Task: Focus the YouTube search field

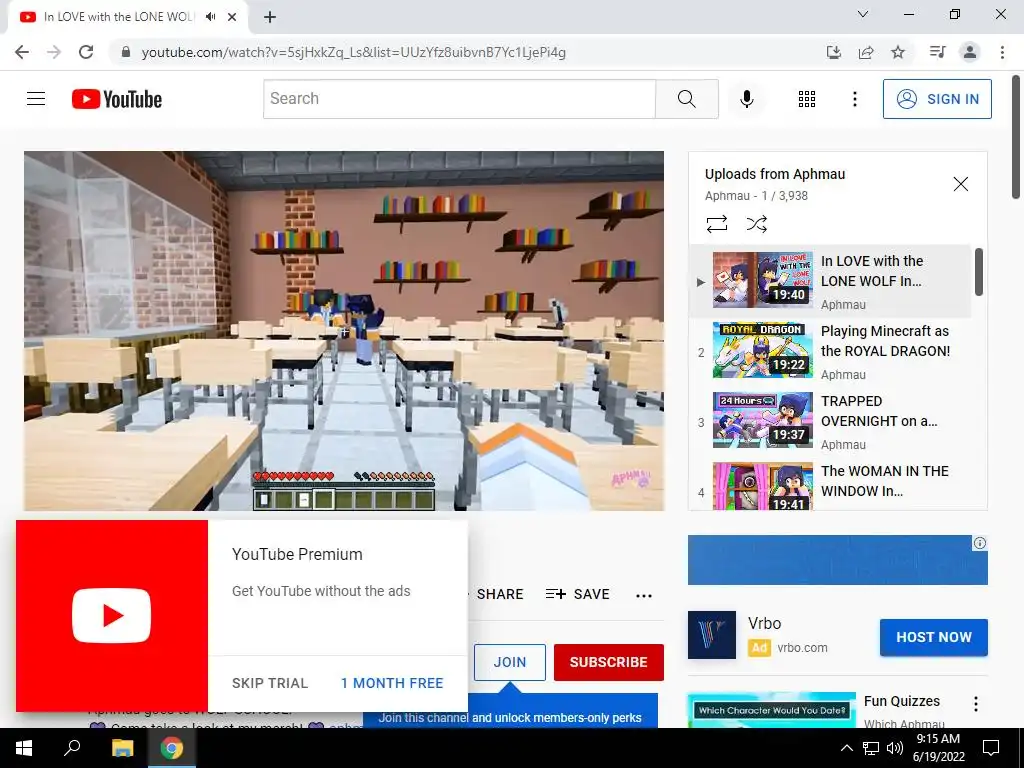Action: (x=459, y=99)
